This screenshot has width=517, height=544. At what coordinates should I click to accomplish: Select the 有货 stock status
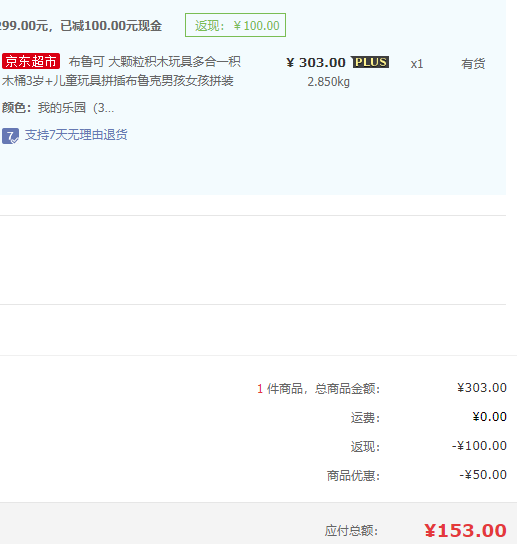click(473, 63)
